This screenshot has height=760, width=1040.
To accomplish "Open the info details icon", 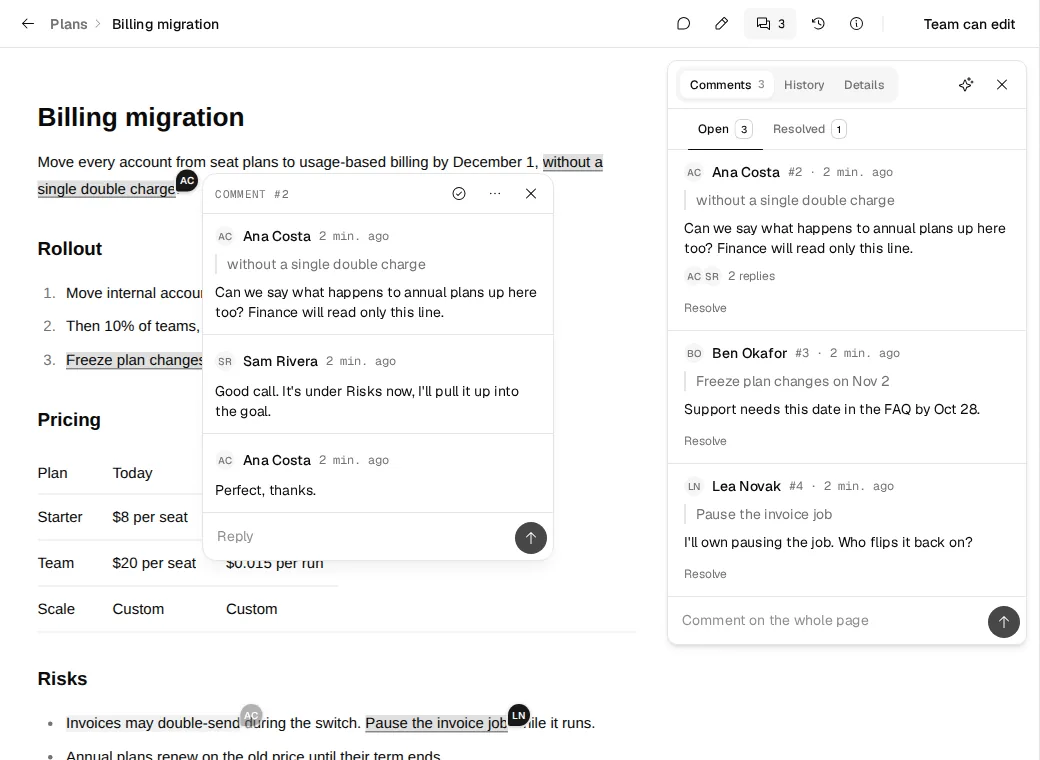I will tap(856, 24).
